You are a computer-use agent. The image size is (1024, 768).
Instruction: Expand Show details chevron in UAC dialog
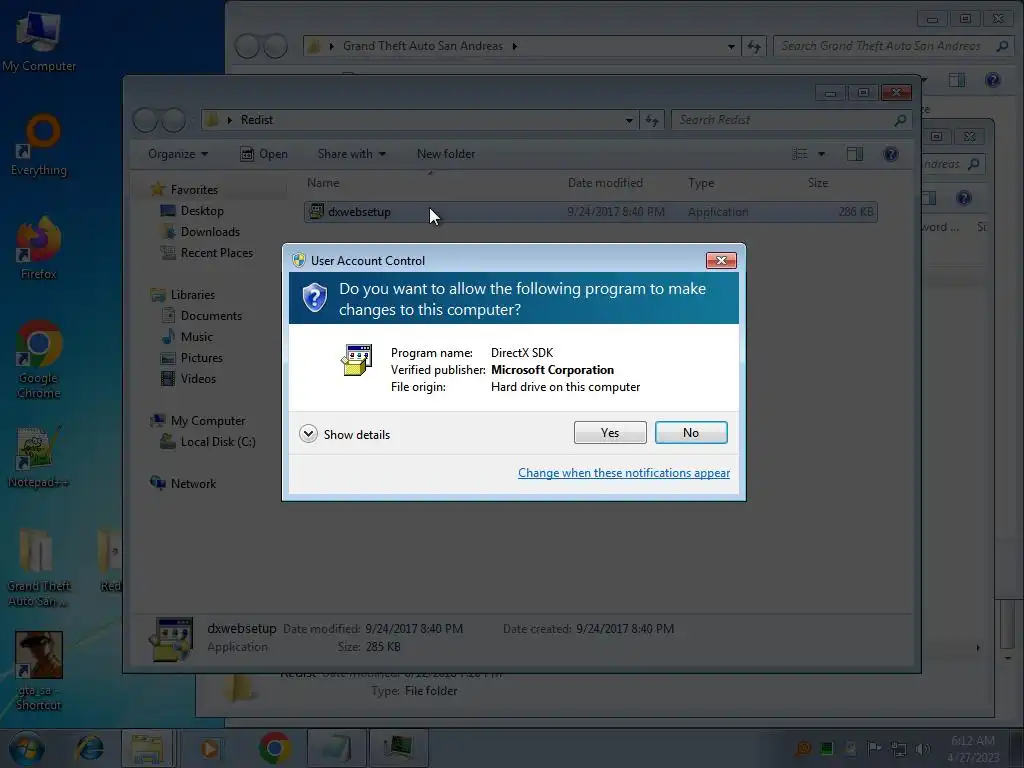308,434
